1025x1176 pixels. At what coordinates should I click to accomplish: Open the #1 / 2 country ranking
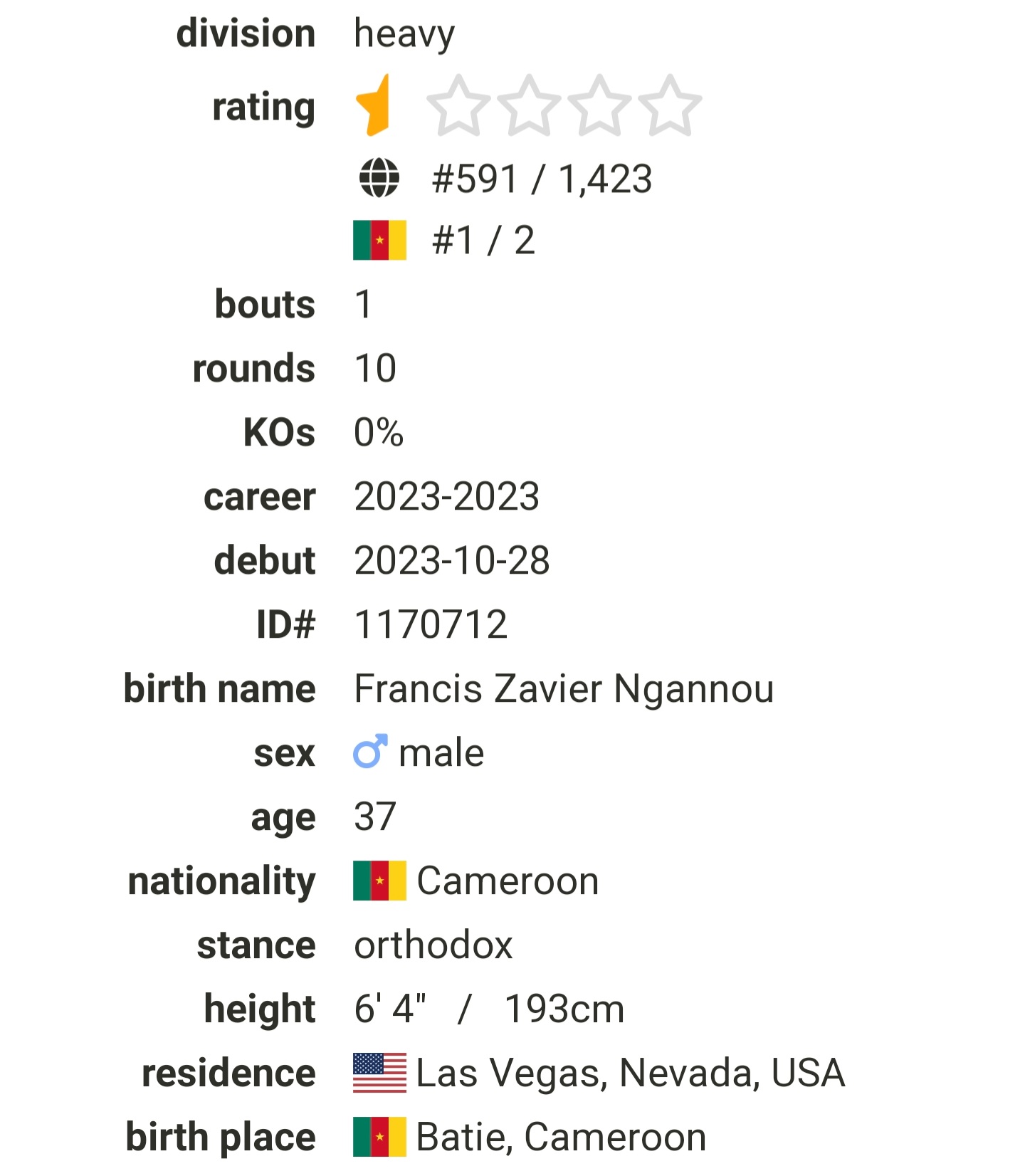click(483, 241)
